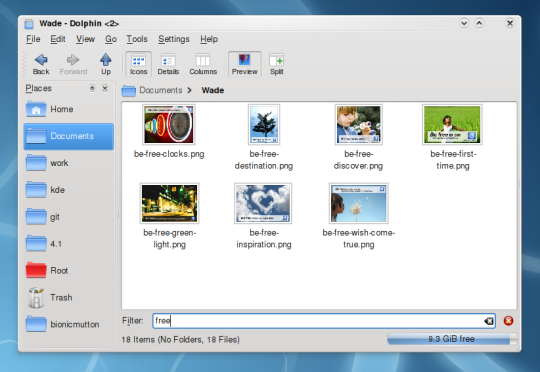Open the Settings menu
Screen dimensions: 540x372
174,39
